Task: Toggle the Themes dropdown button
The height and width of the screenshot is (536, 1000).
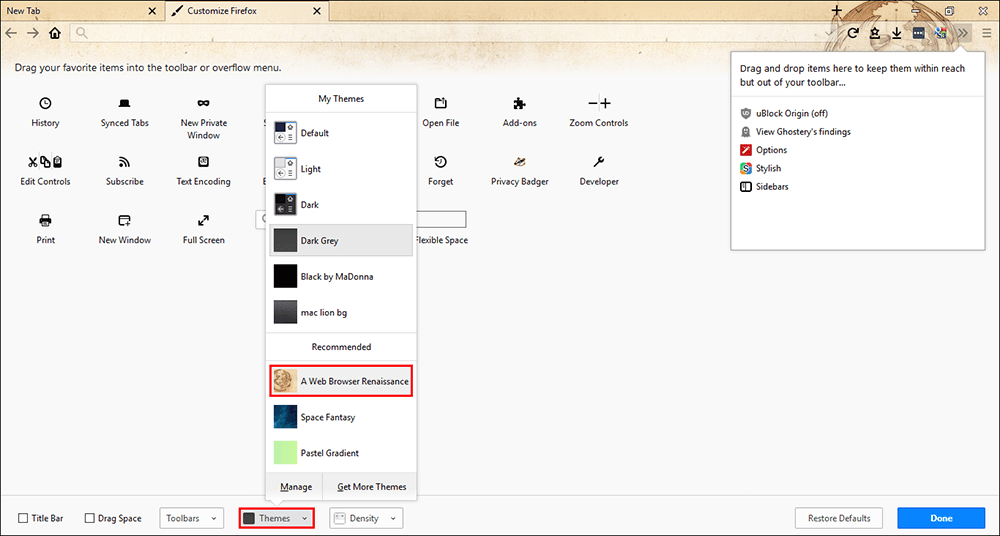Action: 277,518
